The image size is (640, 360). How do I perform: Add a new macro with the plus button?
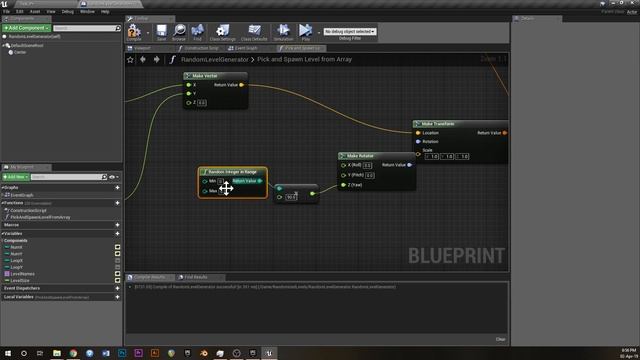coord(118,225)
